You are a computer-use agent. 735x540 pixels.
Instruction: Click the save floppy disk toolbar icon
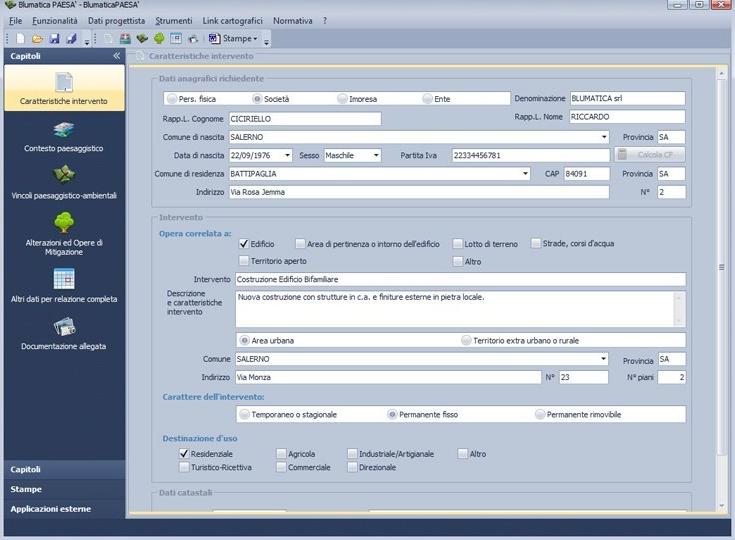click(x=54, y=39)
